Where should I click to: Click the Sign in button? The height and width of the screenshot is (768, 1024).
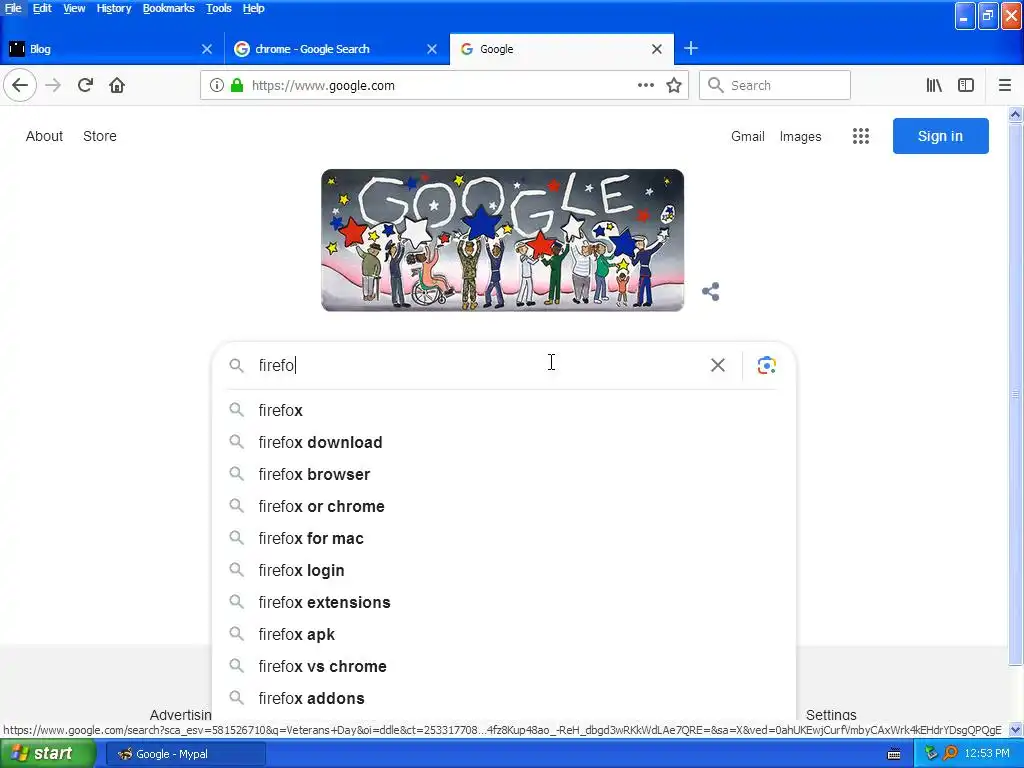[x=940, y=136]
